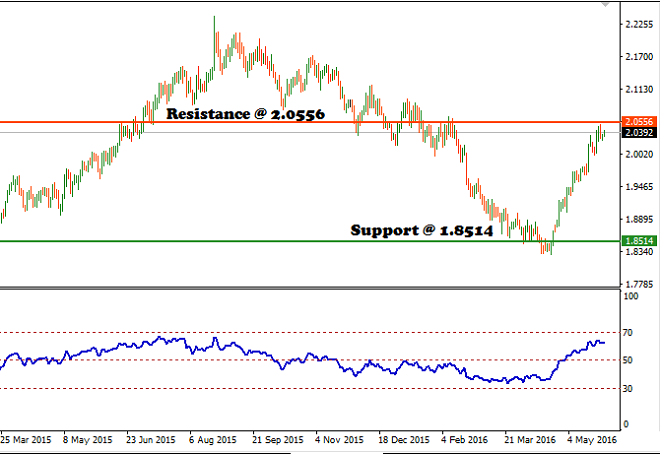This screenshot has height=454, width=660.
Task: Click the RSI 100 scale label
Action: [x=631, y=296]
